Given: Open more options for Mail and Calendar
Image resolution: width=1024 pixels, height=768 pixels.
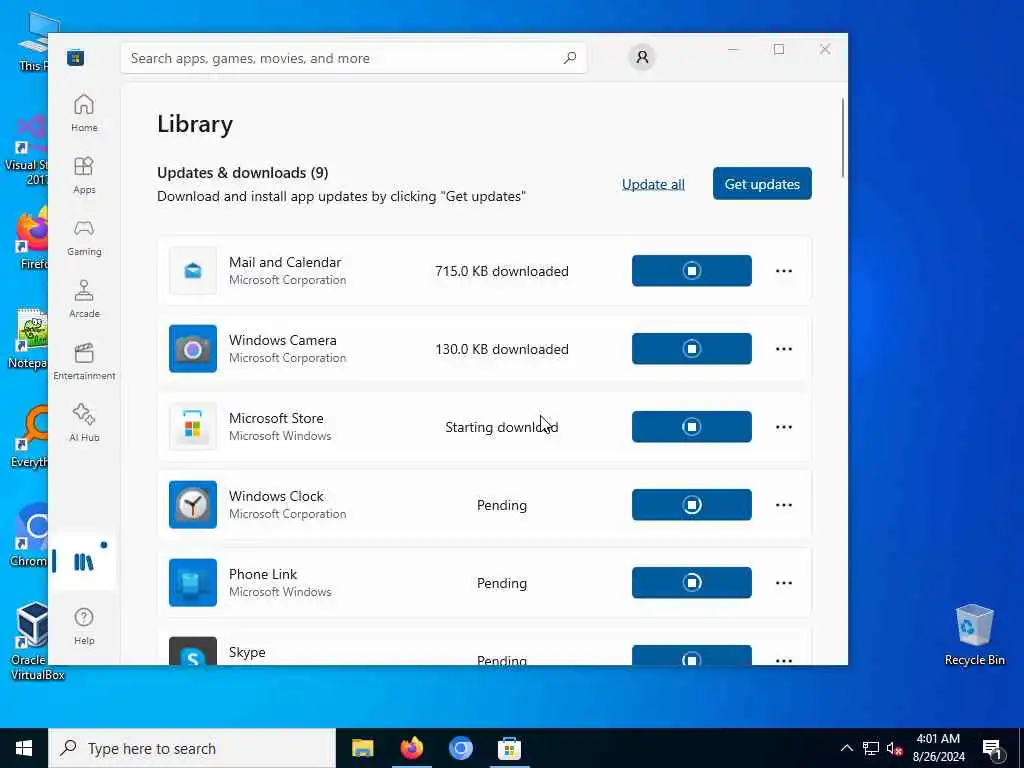Looking at the screenshot, I should (784, 271).
